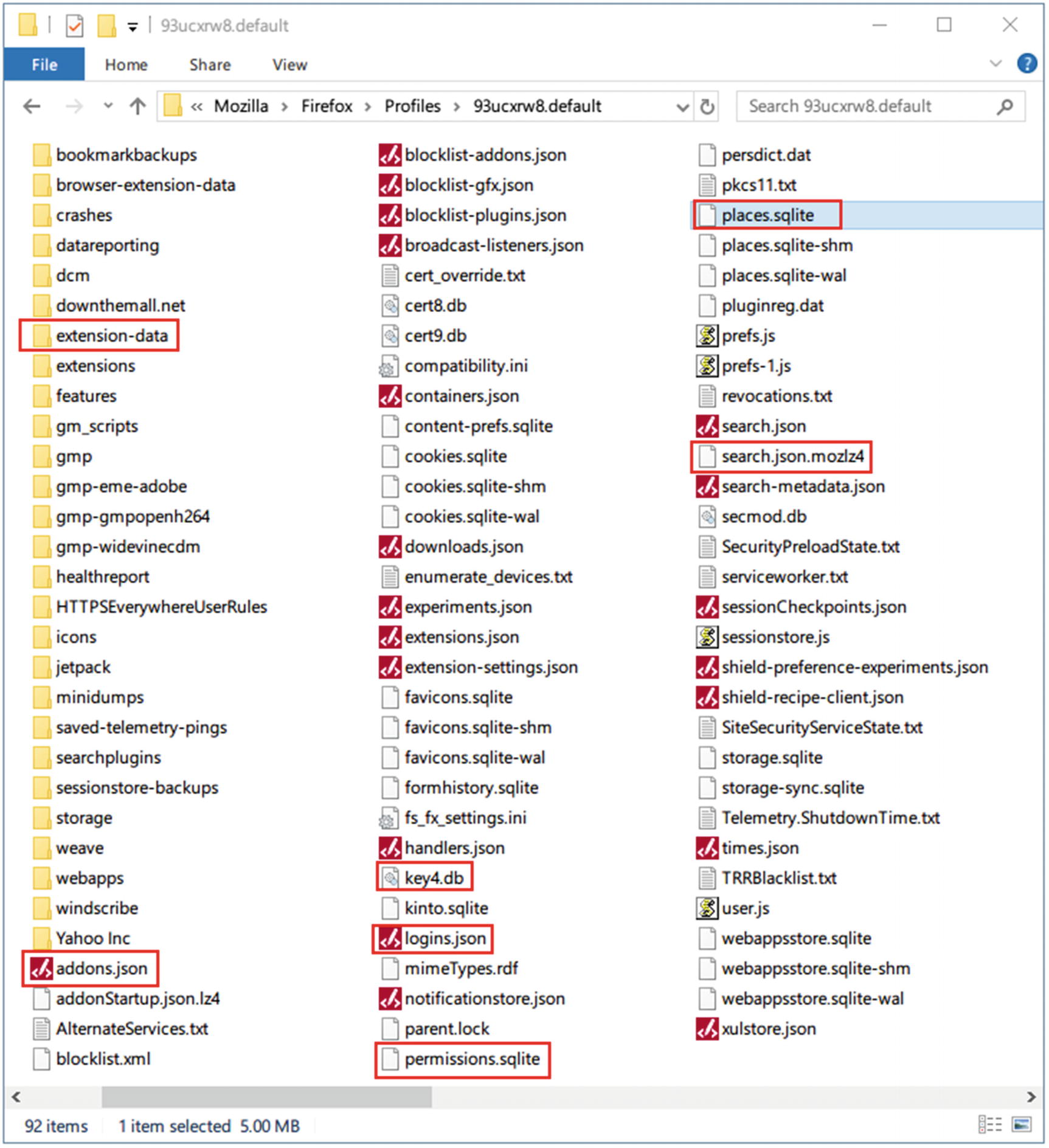The image size is (1049, 1148).
Task: Select the favicons.sqlite file name
Action: click(459, 697)
